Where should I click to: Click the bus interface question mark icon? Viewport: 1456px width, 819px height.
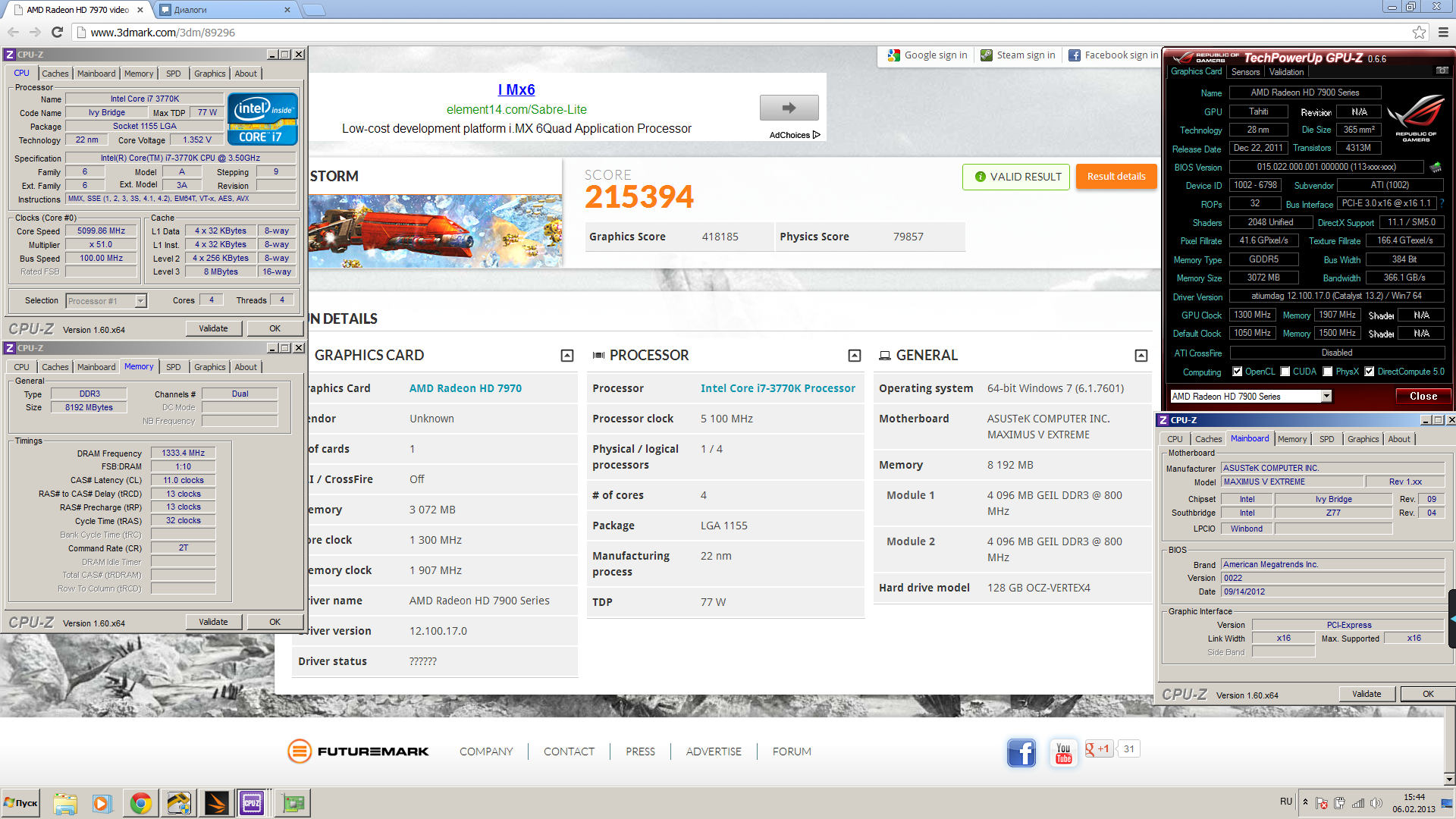1442,203
